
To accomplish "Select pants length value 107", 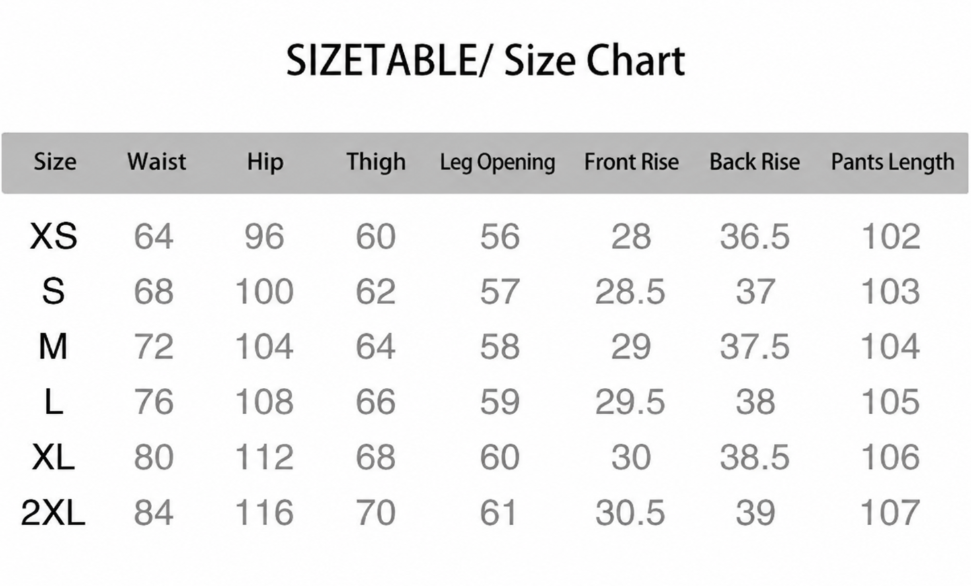I will (x=890, y=513).
